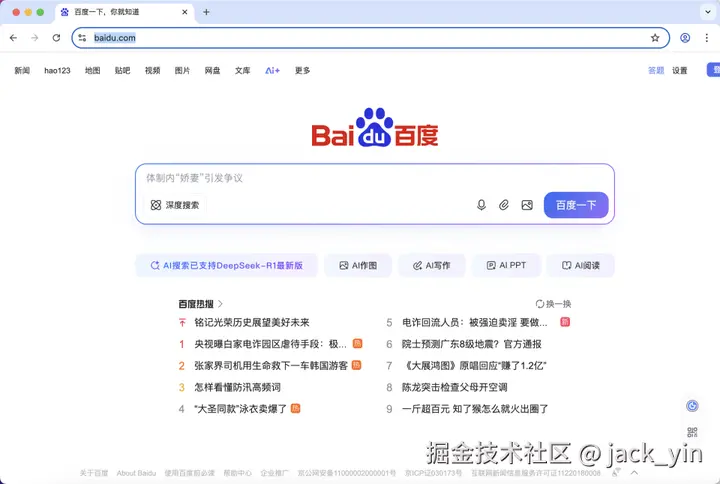
Task: Open the Chrome three-dot menu
Action: [x=707, y=38]
